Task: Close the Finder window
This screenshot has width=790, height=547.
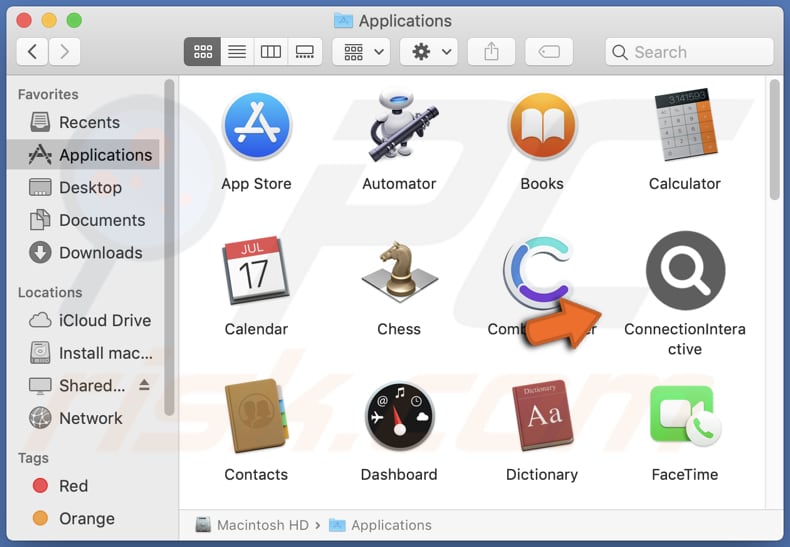Action: (24, 21)
